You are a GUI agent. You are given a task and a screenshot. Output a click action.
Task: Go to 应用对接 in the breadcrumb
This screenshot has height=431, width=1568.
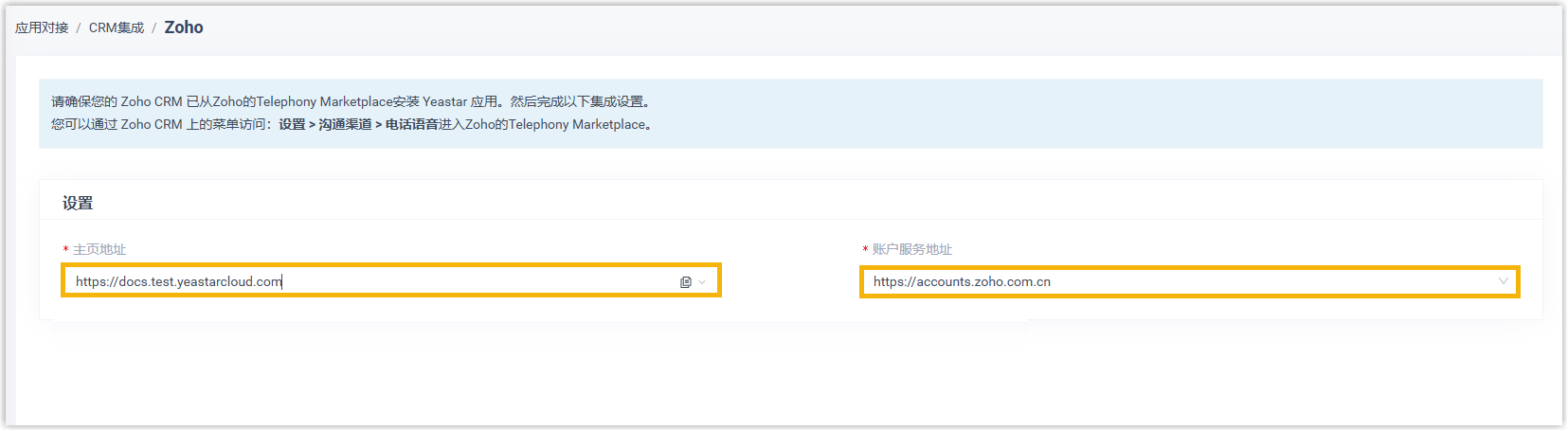click(x=42, y=27)
